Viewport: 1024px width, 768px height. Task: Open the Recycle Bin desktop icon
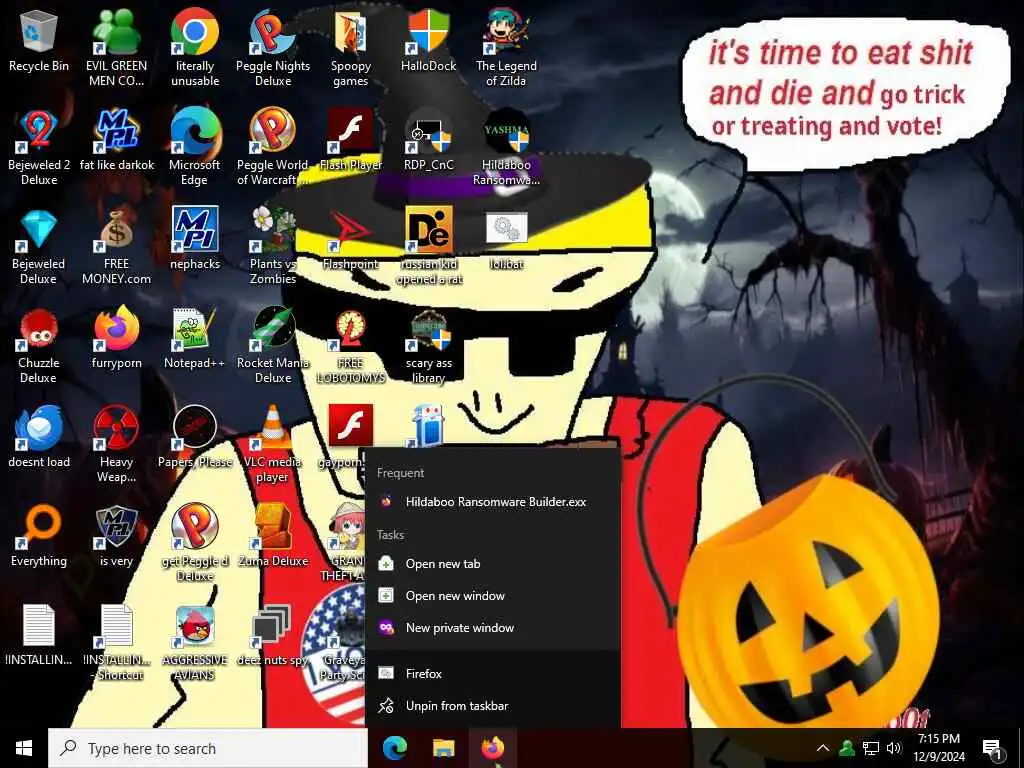coord(39,40)
